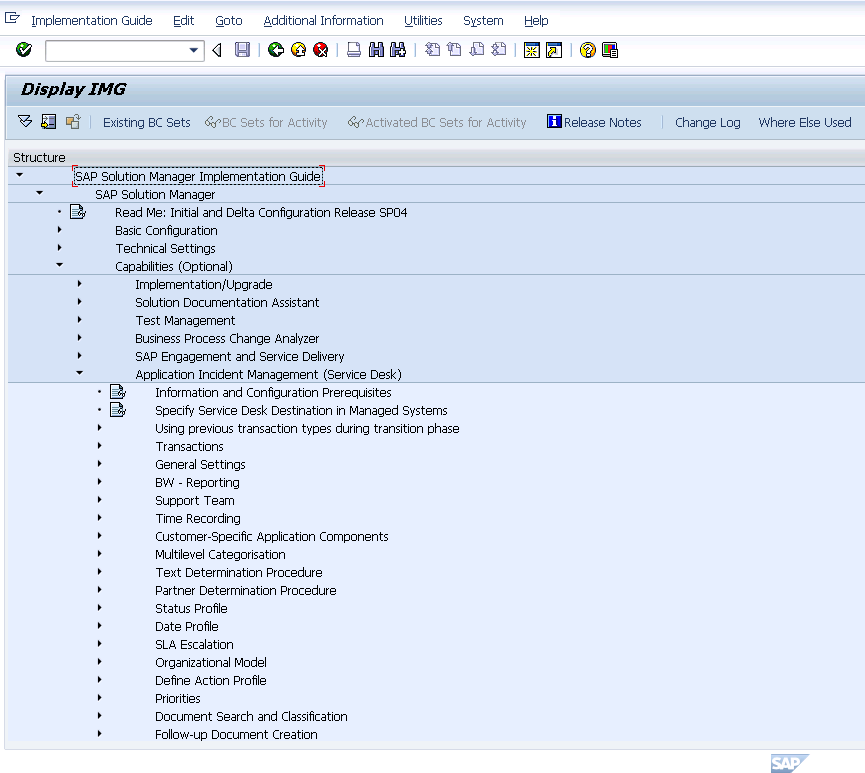Click the Where Else Used link
The image size is (865, 773).
tap(804, 122)
